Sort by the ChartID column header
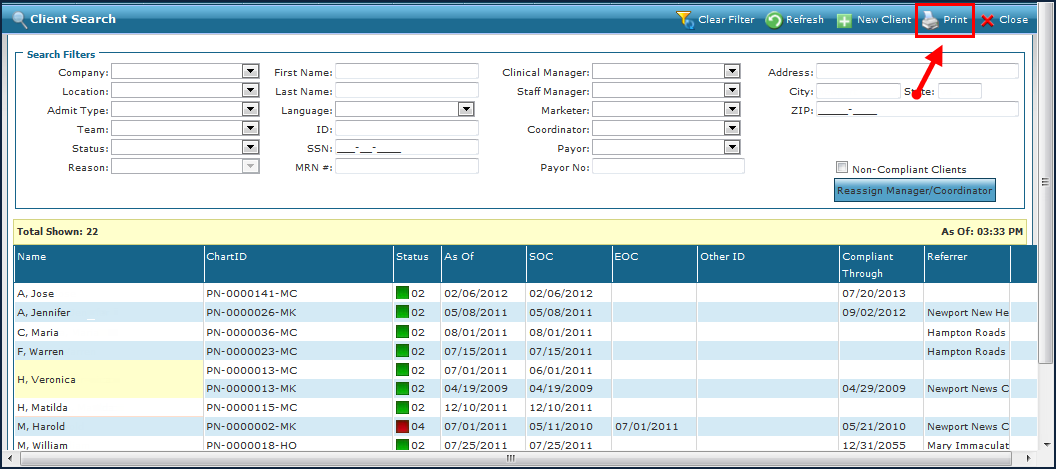Viewport: 1056px width, 469px height. pos(226,257)
